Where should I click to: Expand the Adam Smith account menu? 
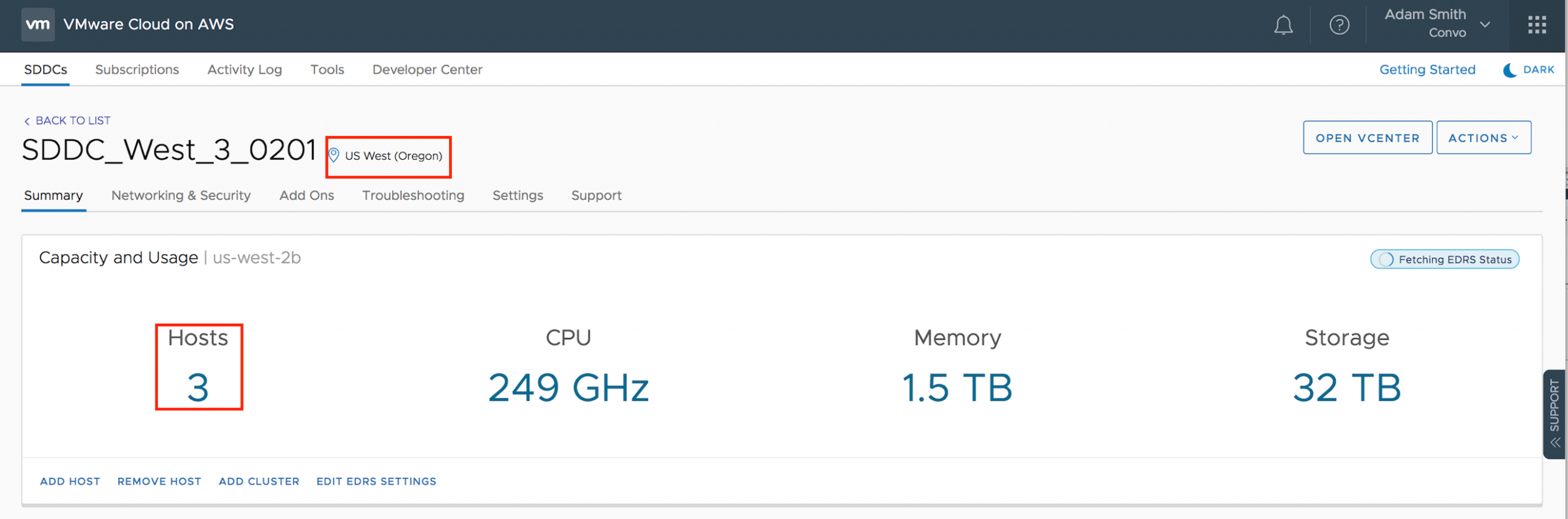1485,24
